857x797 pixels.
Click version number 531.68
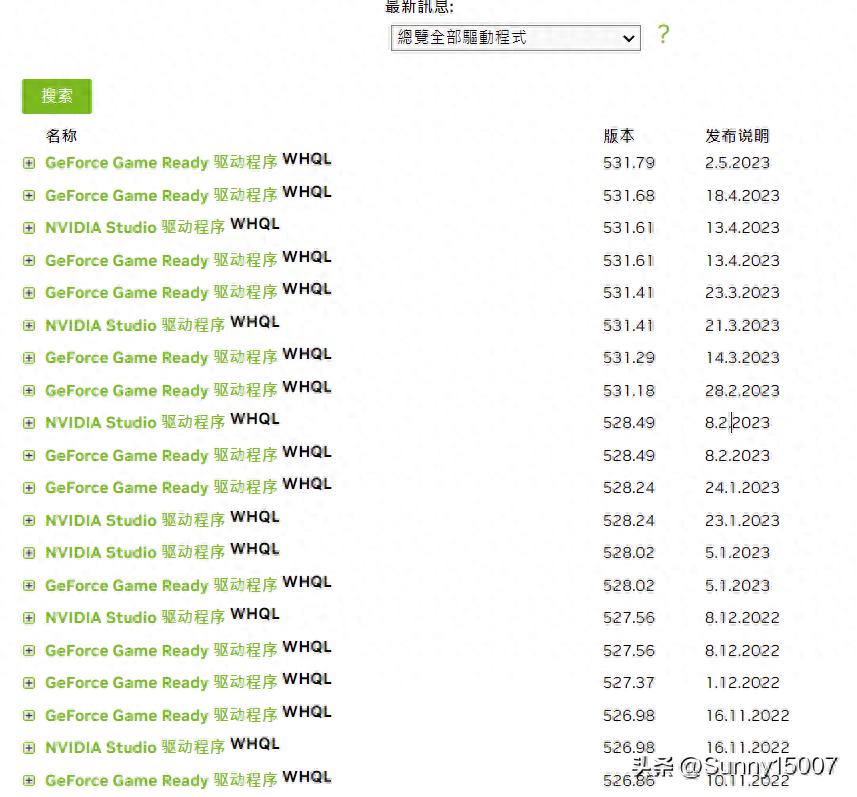629,196
